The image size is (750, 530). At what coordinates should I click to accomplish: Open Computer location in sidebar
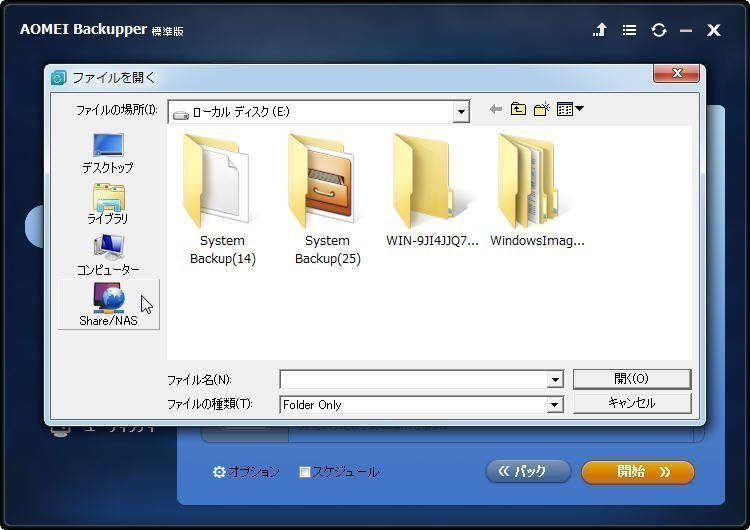point(108,255)
